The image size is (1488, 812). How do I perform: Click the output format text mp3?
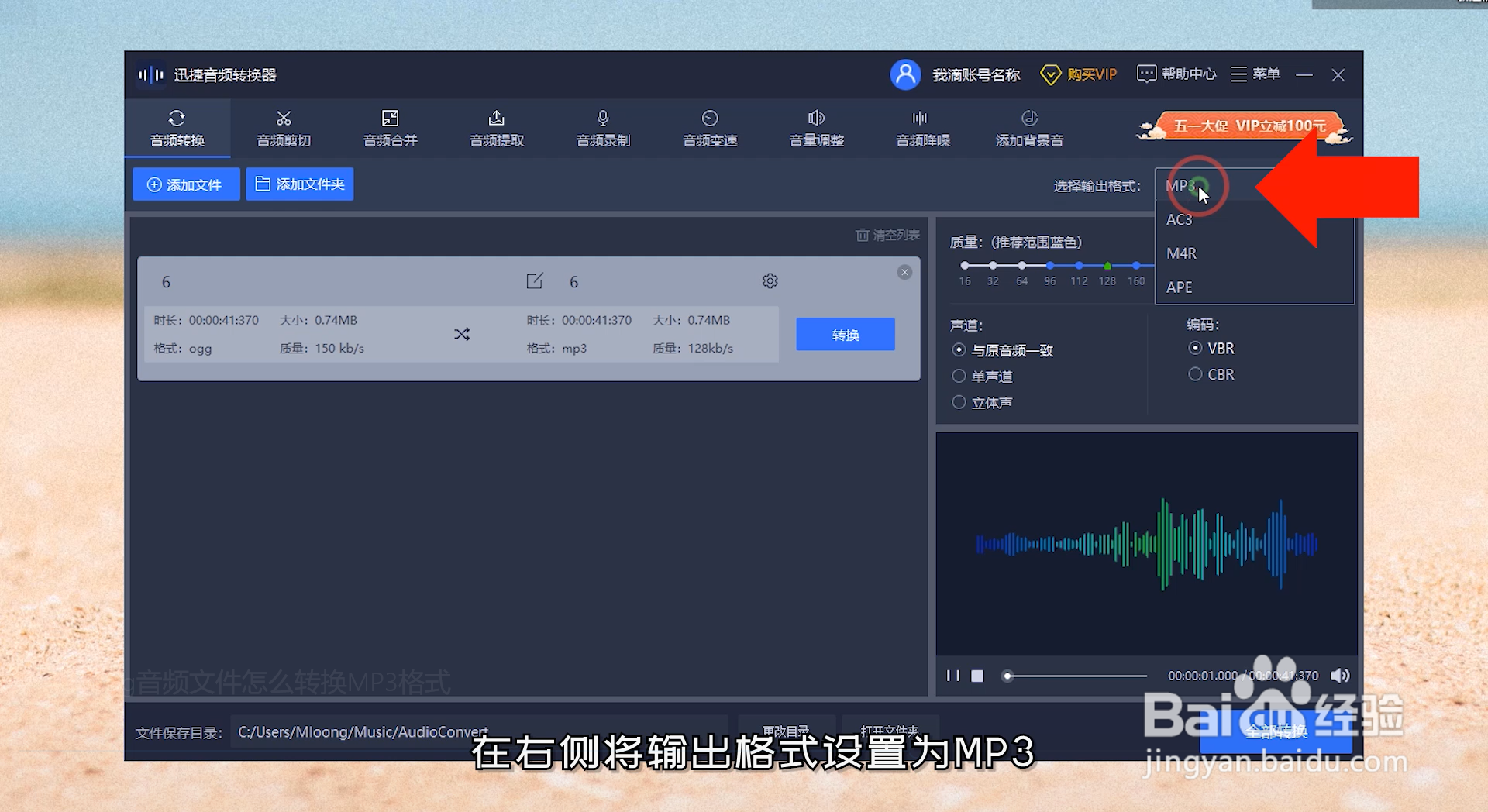point(574,349)
